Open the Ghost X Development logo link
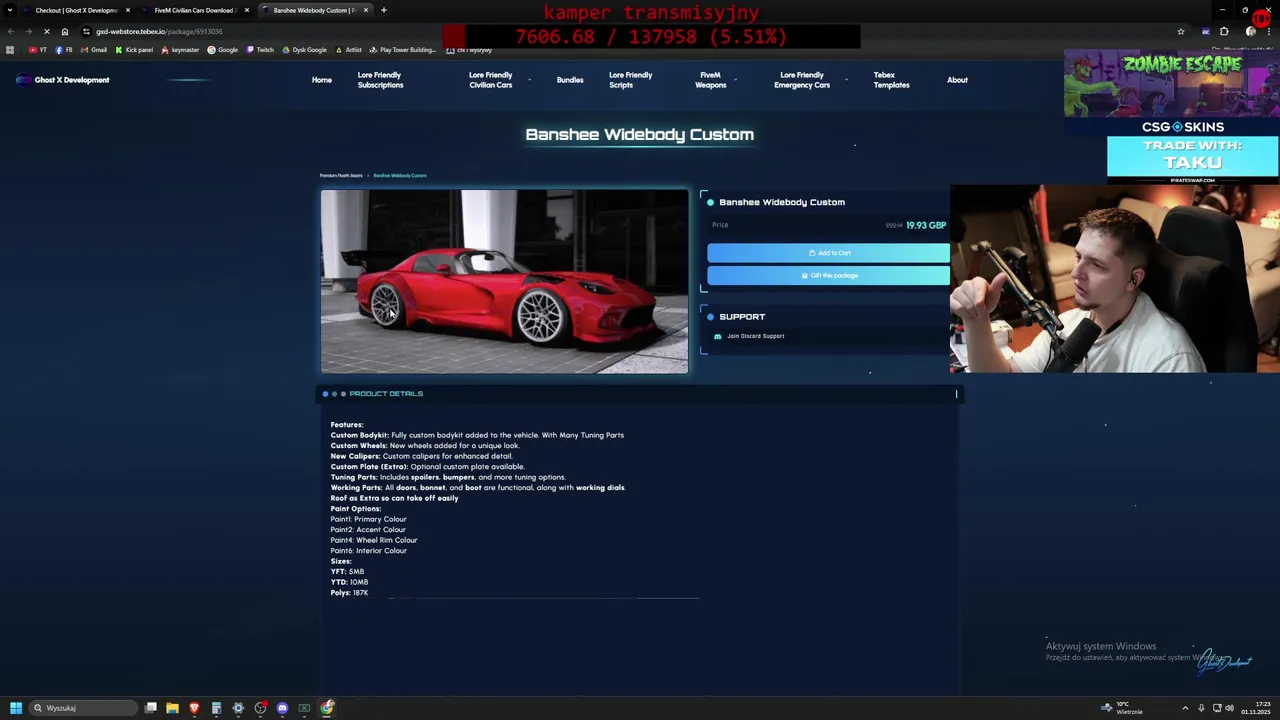 coord(63,80)
